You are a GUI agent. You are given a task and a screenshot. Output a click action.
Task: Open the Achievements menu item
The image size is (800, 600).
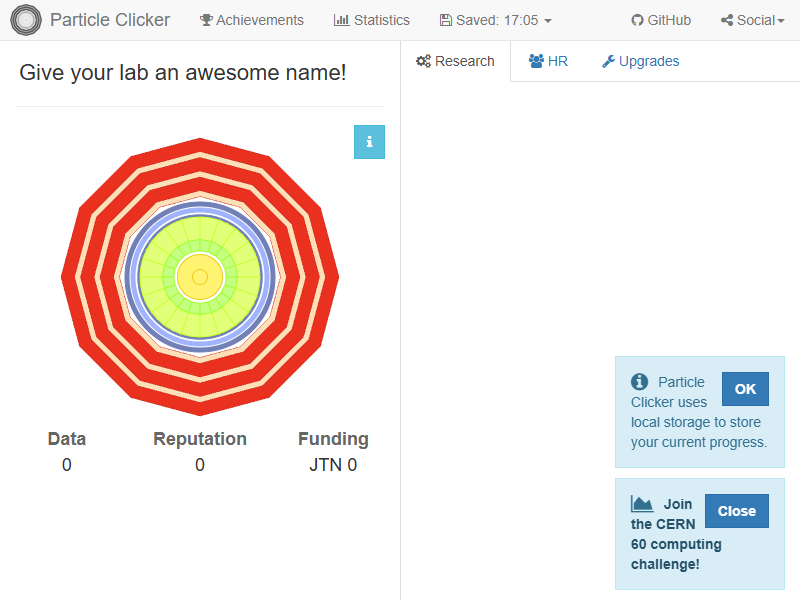tap(251, 20)
